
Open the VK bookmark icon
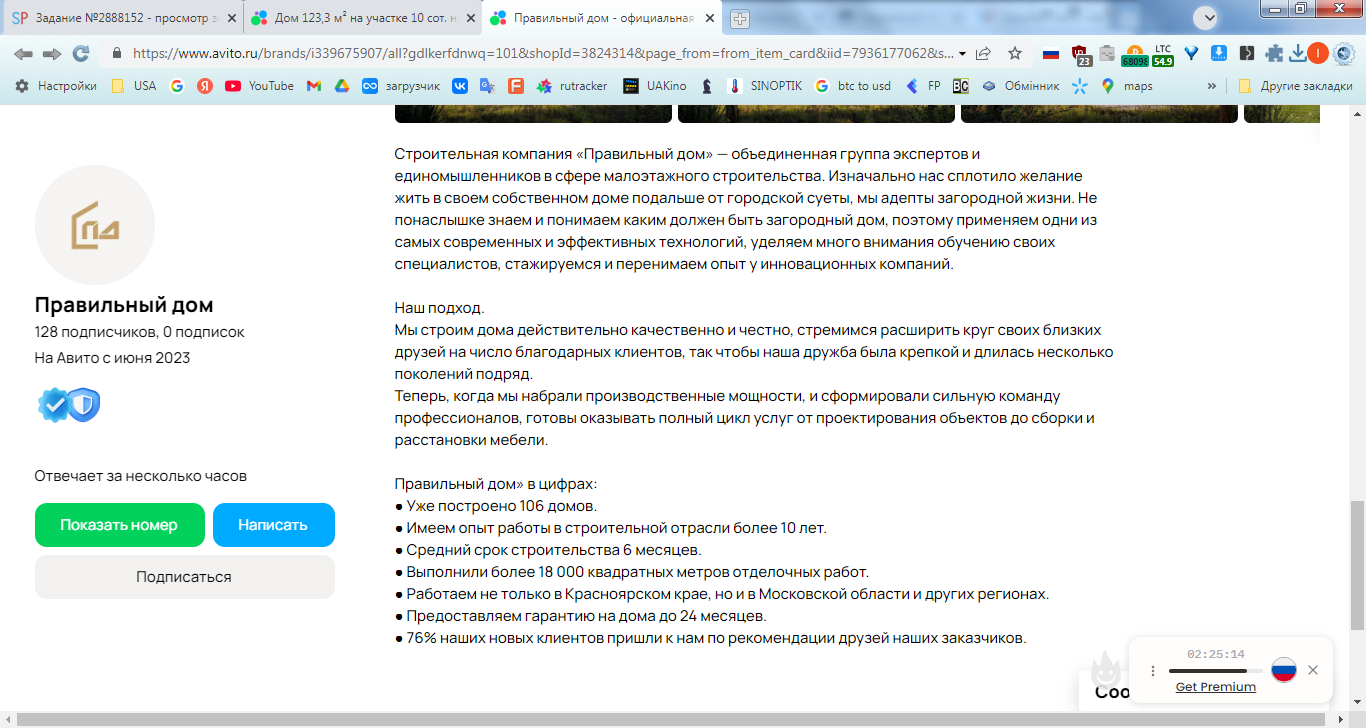(x=460, y=86)
